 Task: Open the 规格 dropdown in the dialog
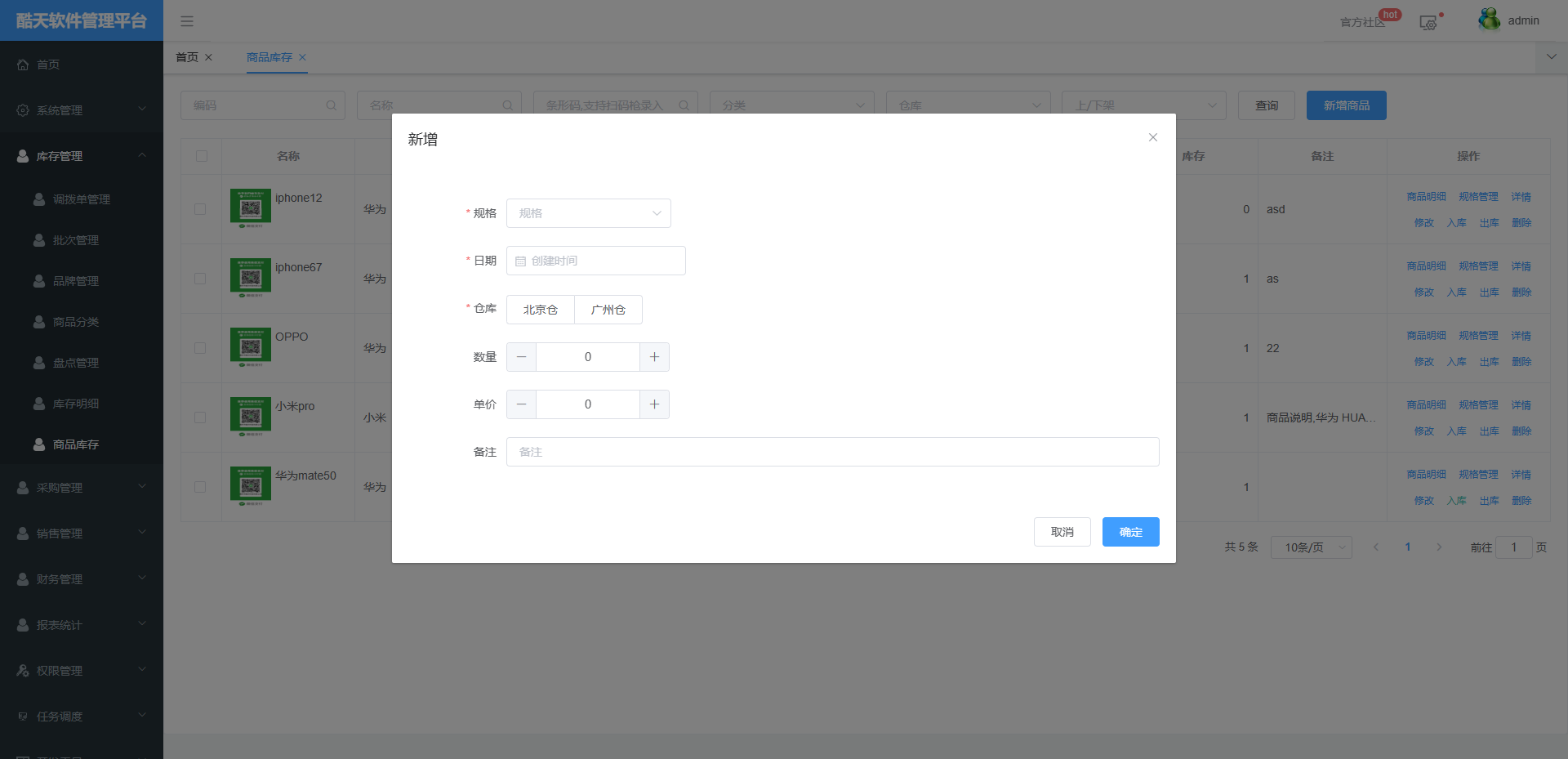coord(588,213)
